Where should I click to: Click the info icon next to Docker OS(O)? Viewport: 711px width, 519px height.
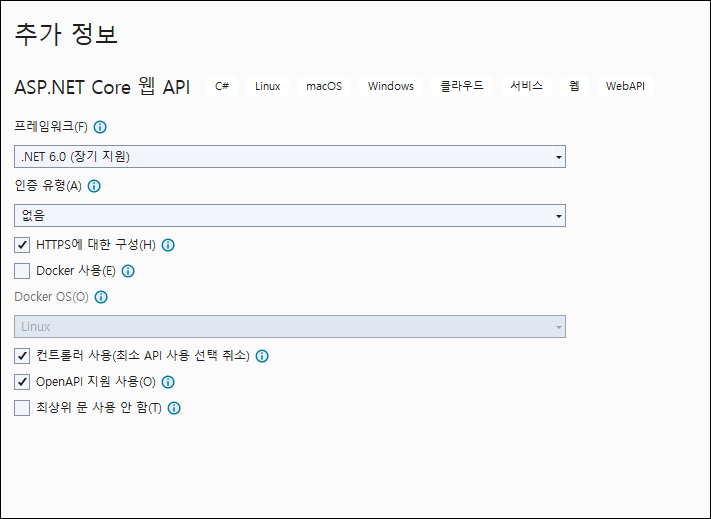tap(101, 297)
